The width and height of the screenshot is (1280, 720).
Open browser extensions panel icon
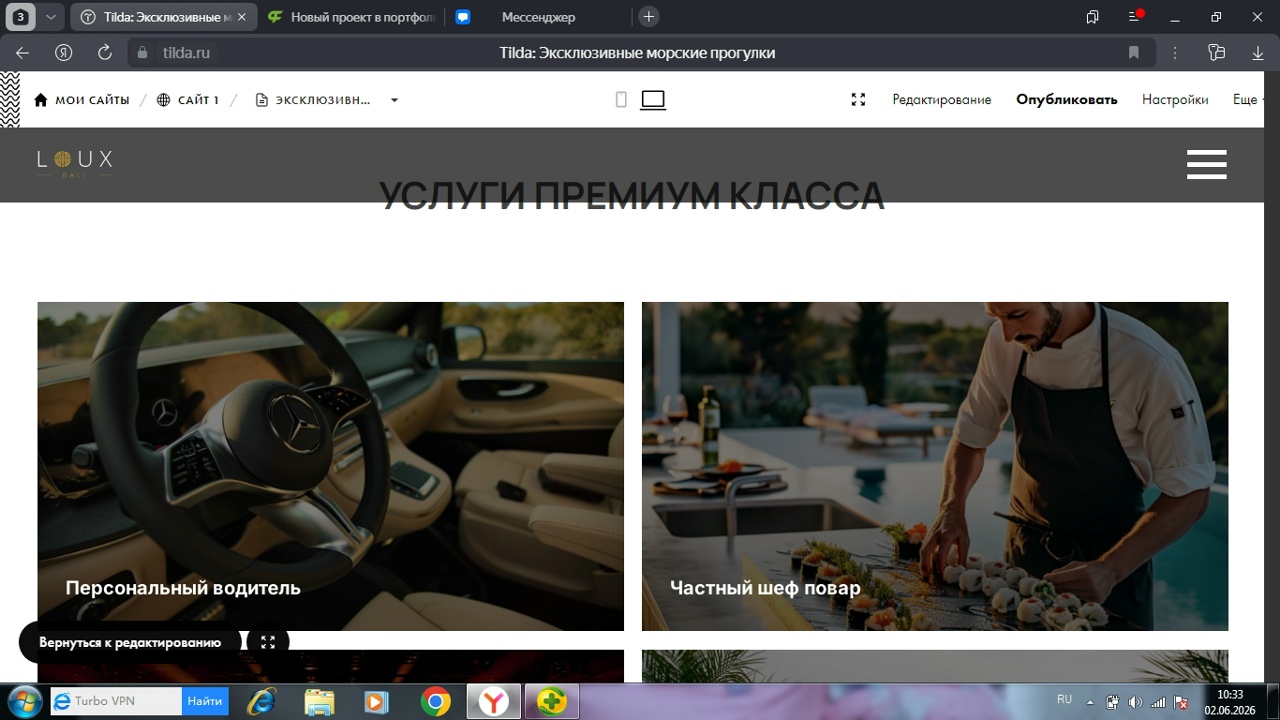tap(1216, 53)
